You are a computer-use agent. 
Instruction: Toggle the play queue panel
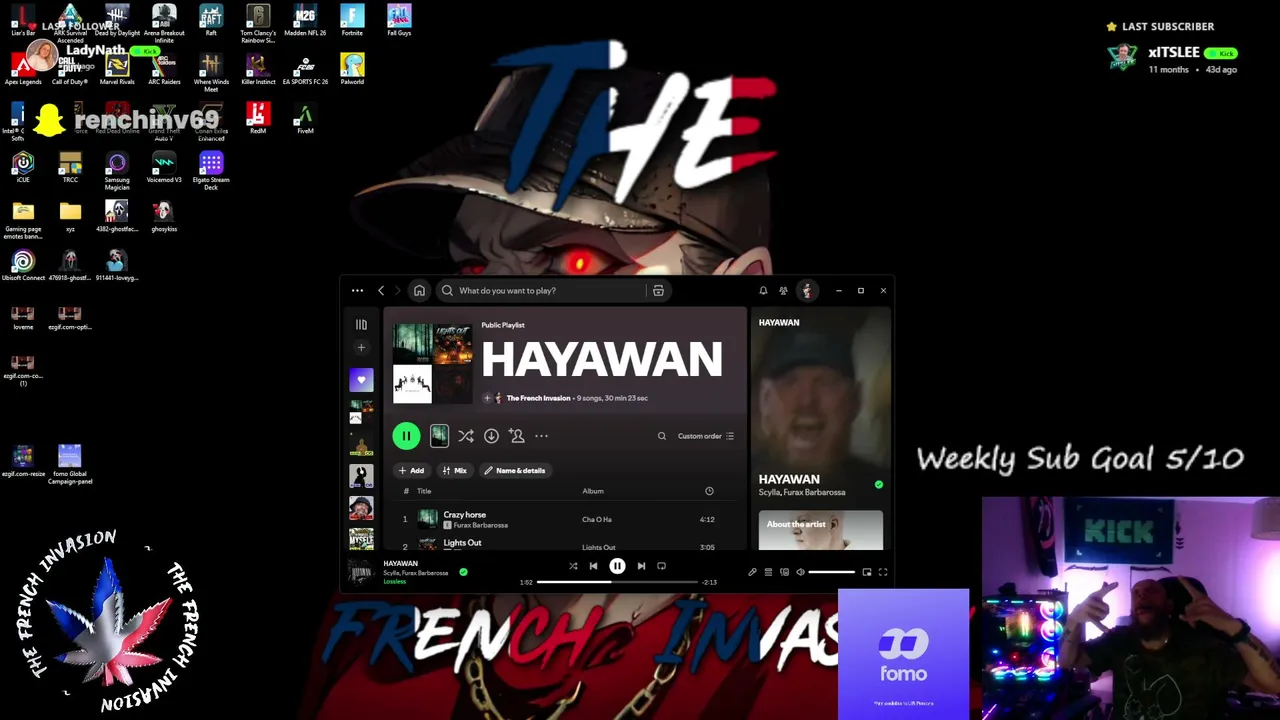(768, 572)
